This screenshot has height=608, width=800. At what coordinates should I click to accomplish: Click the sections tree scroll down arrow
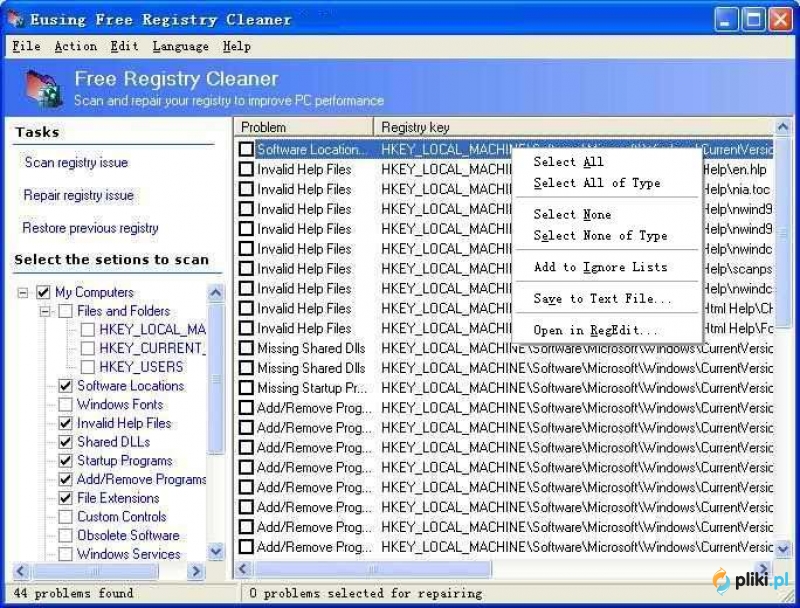tap(216, 551)
